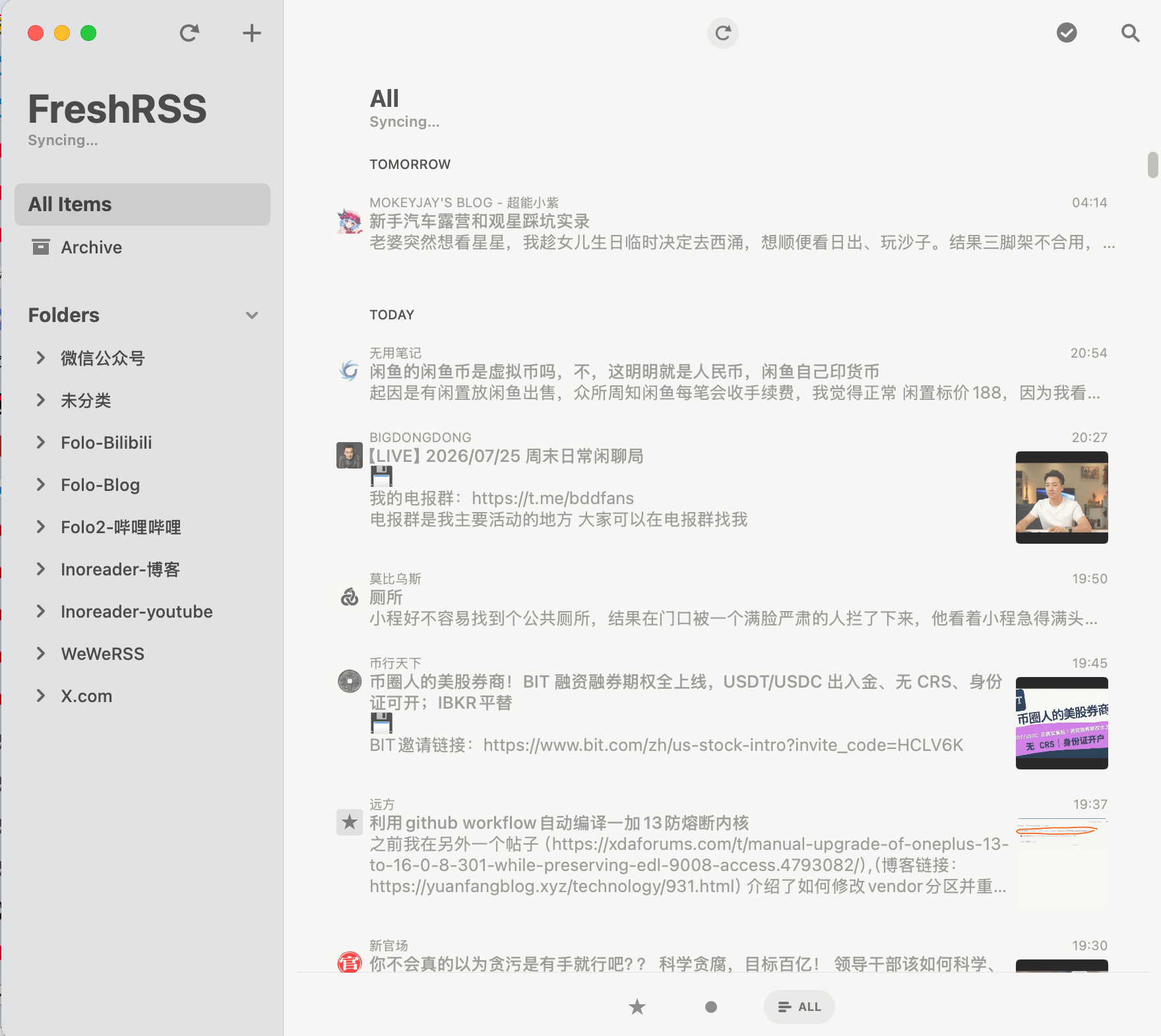This screenshot has height=1036, width=1161.
Task: Open 【LIVE】2026/07/25 周末日常闲聊局 article
Action: click(506, 456)
